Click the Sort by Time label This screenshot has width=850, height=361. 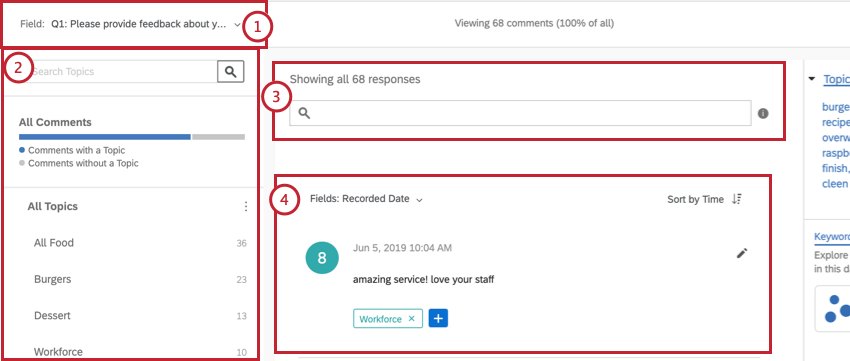pyautogui.click(x=696, y=199)
